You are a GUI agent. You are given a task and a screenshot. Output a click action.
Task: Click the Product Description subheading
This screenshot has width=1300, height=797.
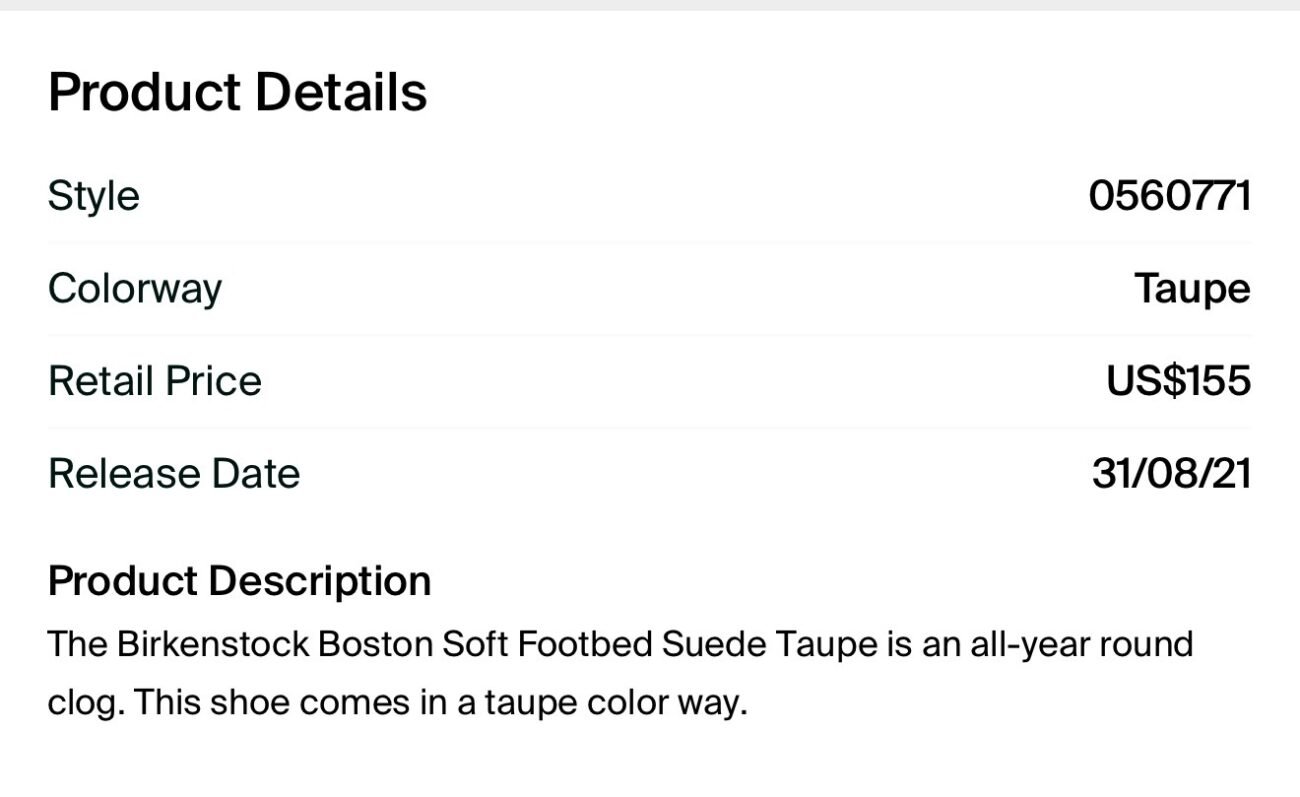239,581
